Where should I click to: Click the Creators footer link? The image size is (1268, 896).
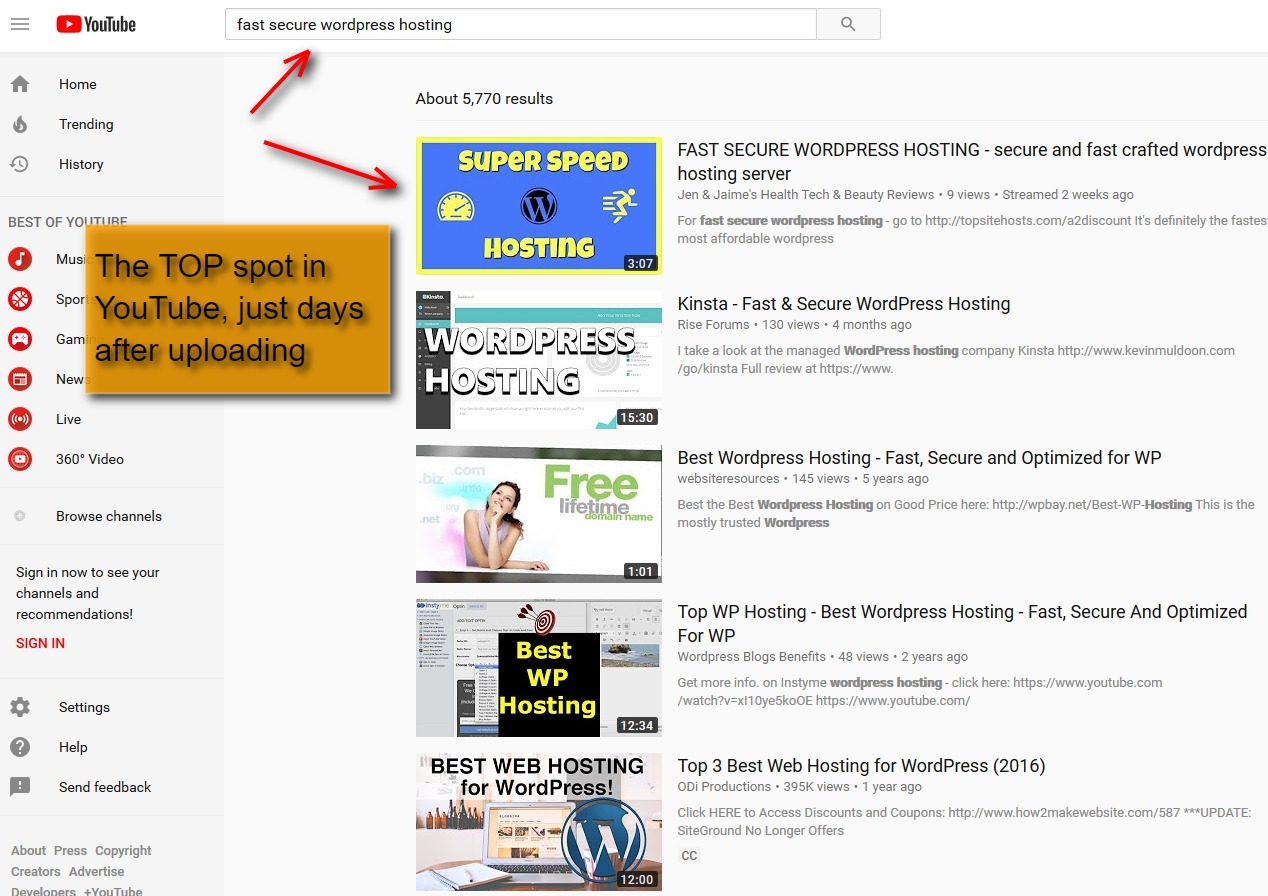(36, 872)
